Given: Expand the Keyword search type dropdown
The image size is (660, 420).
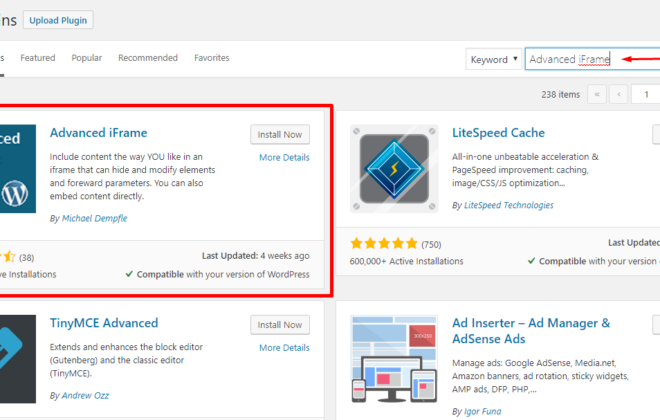Looking at the screenshot, I should [x=494, y=59].
